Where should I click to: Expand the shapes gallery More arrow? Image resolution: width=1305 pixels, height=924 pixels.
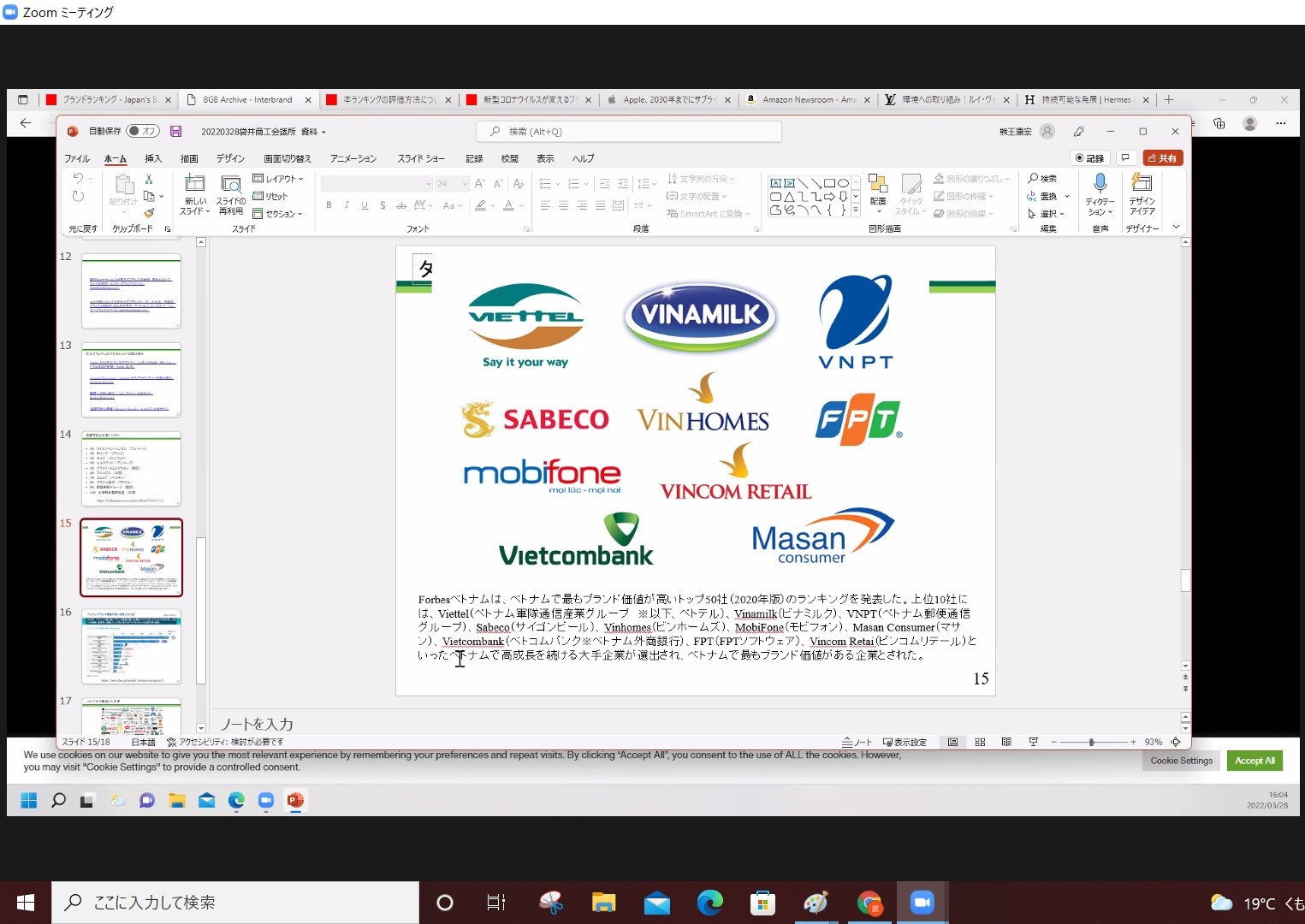coord(856,210)
